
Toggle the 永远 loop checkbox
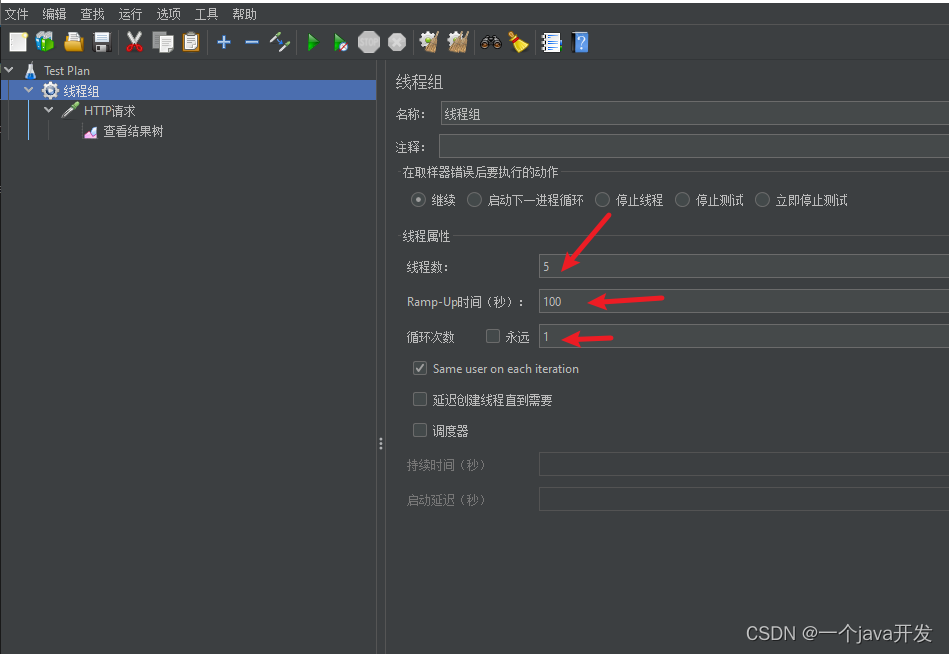click(x=493, y=336)
